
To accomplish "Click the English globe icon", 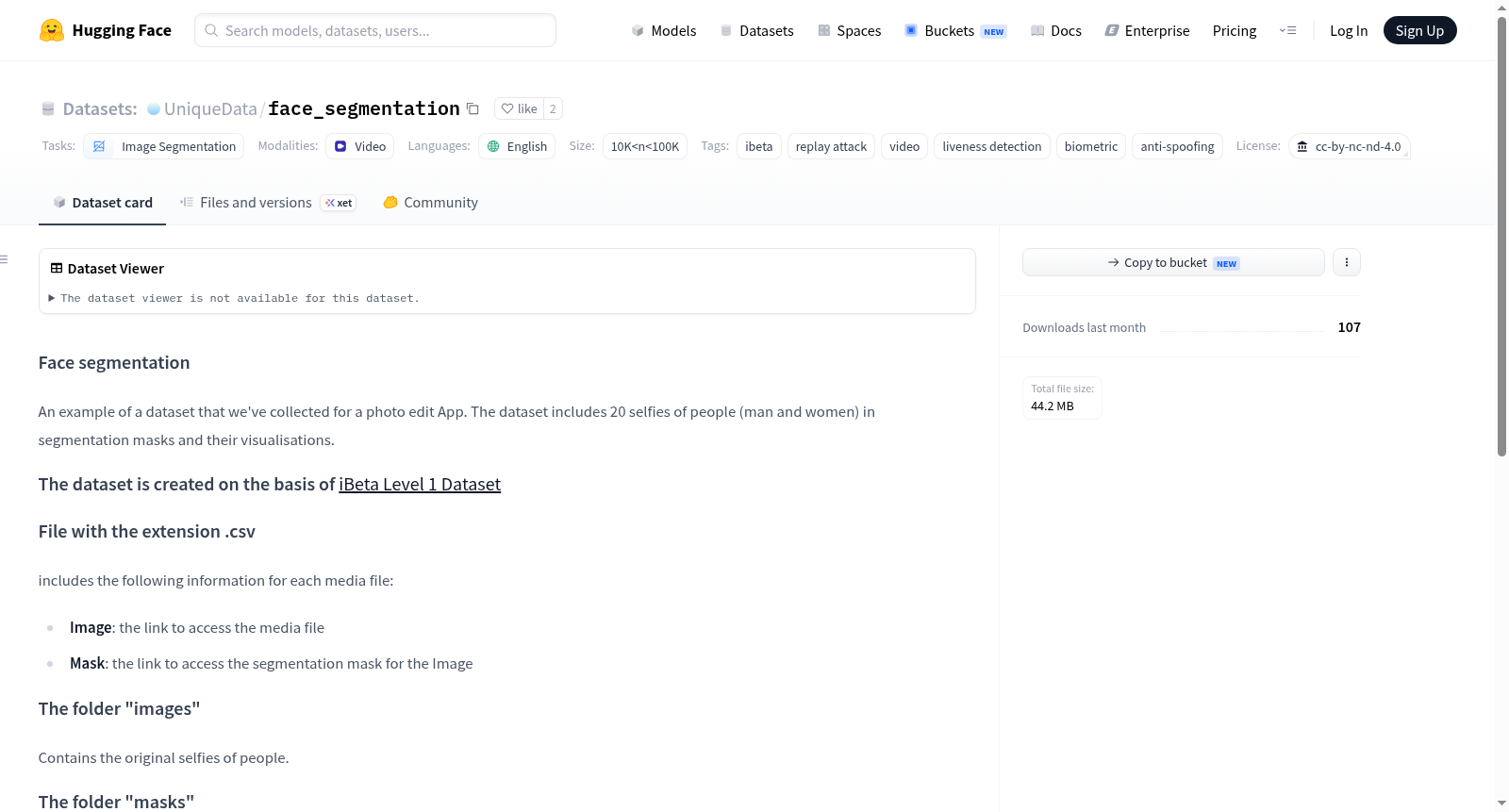I will coord(493,146).
